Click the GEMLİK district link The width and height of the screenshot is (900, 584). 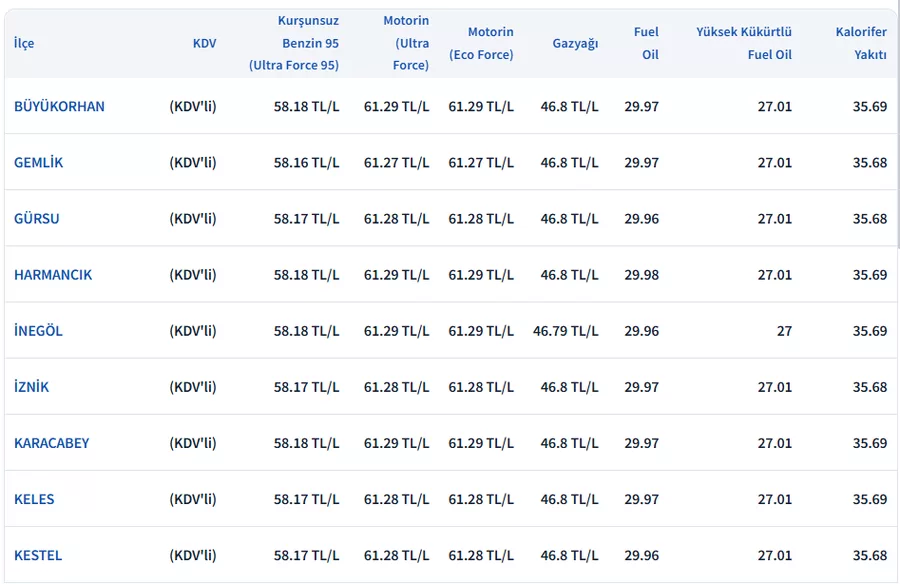[38, 162]
